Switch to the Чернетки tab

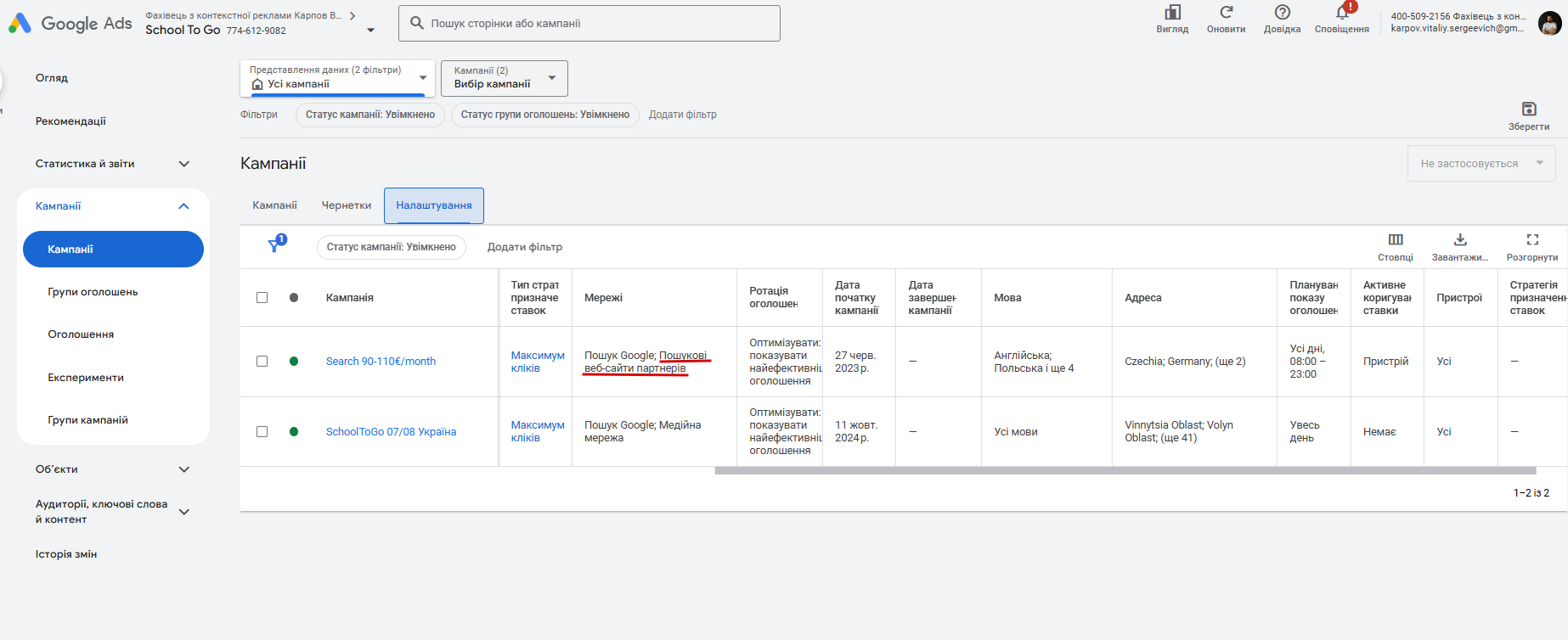coord(347,205)
